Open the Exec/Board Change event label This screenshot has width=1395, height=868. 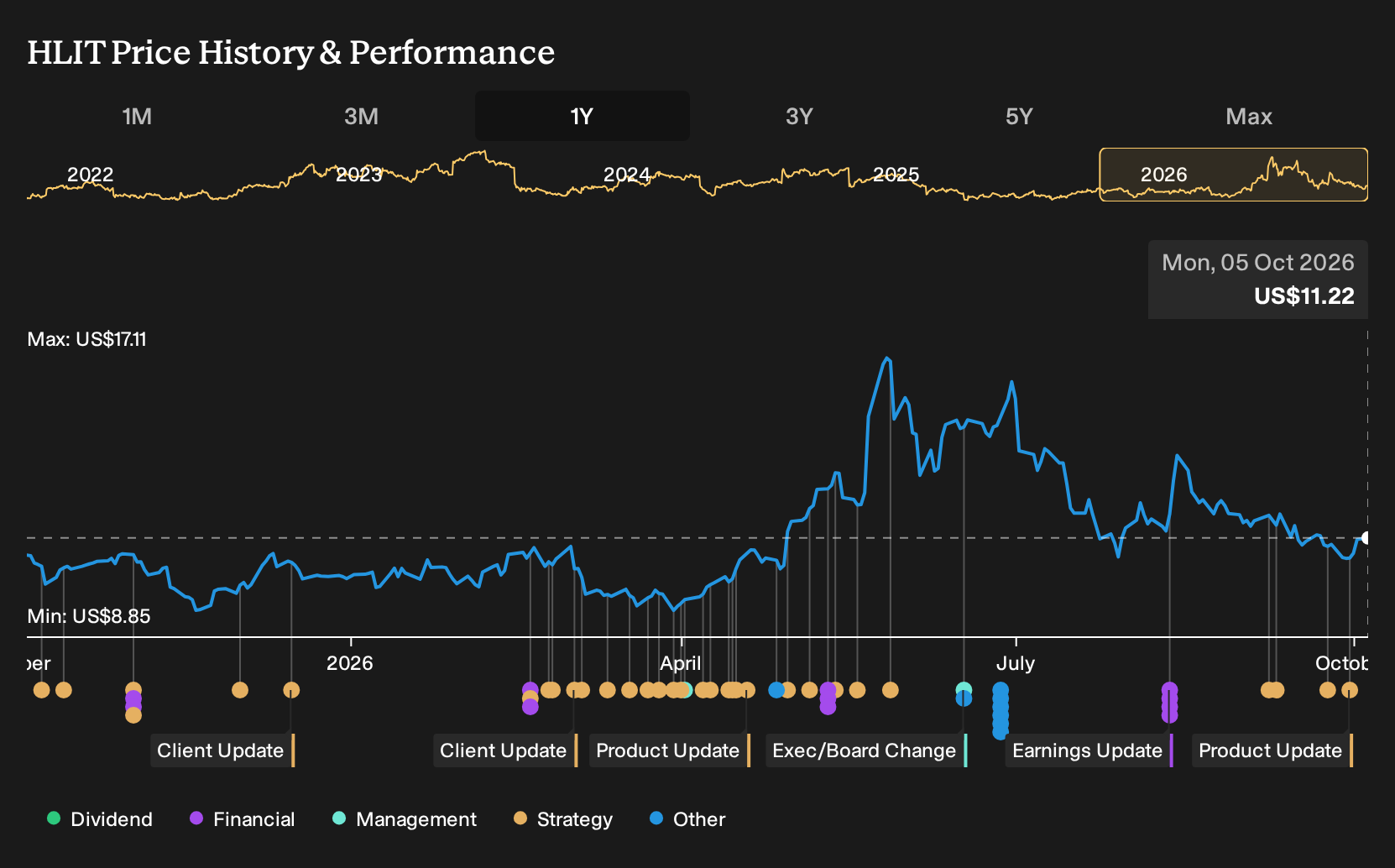click(x=866, y=750)
